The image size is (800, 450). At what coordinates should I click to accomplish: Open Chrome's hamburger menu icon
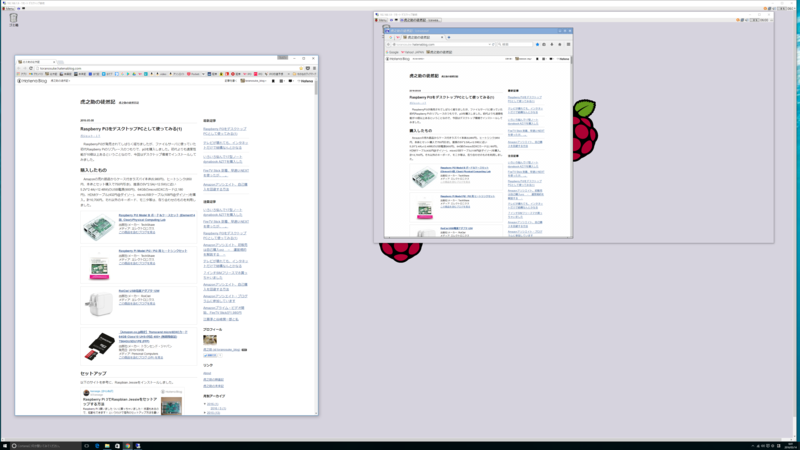point(314,68)
